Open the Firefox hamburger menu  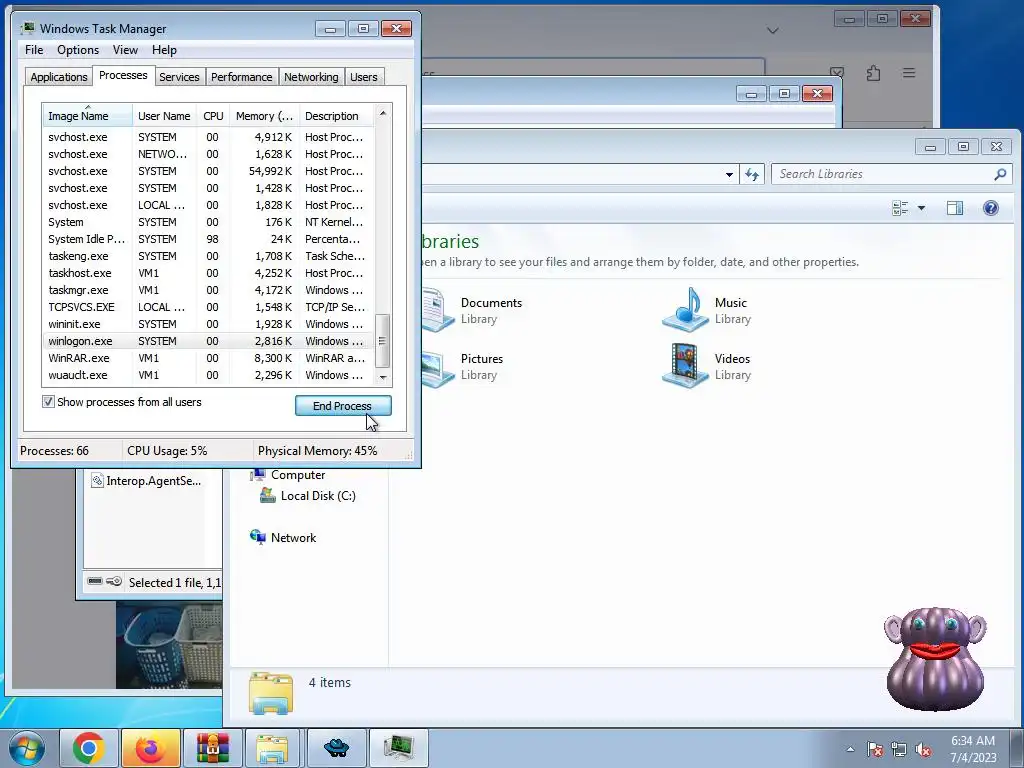908,73
